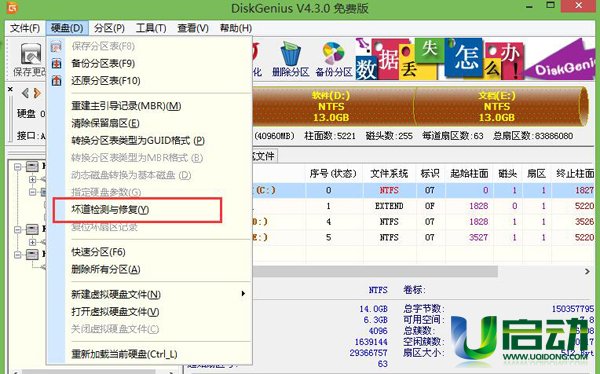Select the partition row with NTFS index 0

coord(423,190)
